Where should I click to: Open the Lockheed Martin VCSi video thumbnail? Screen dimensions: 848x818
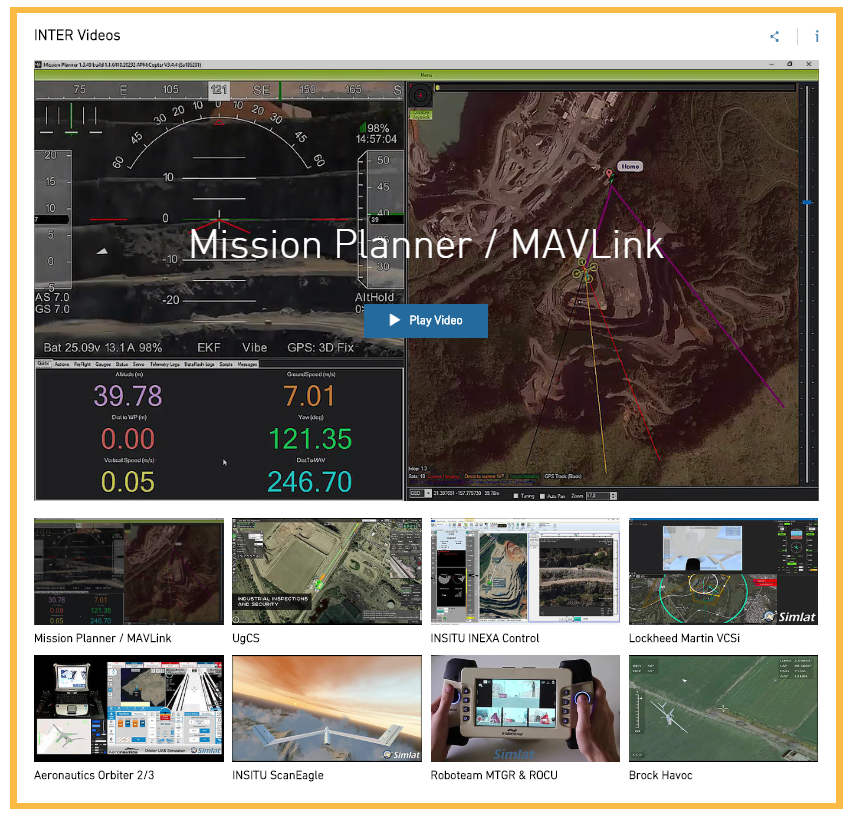click(723, 571)
